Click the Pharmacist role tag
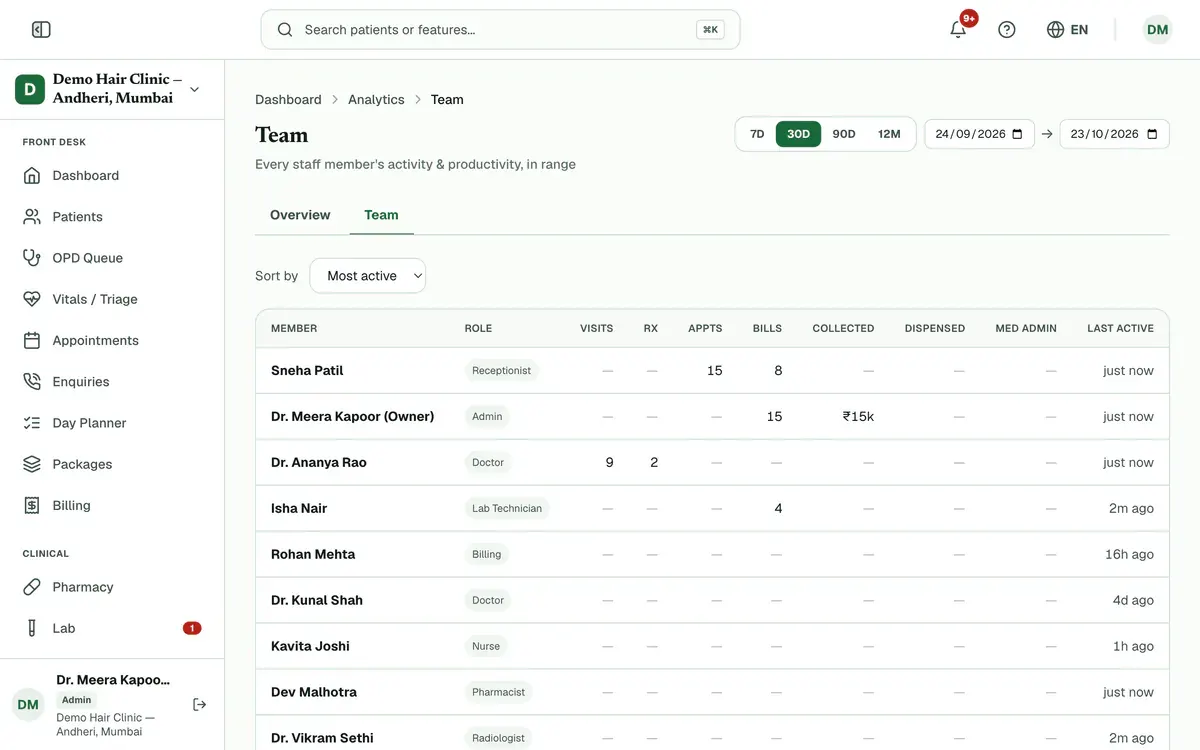The height and width of the screenshot is (750, 1200). click(x=498, y=692)
